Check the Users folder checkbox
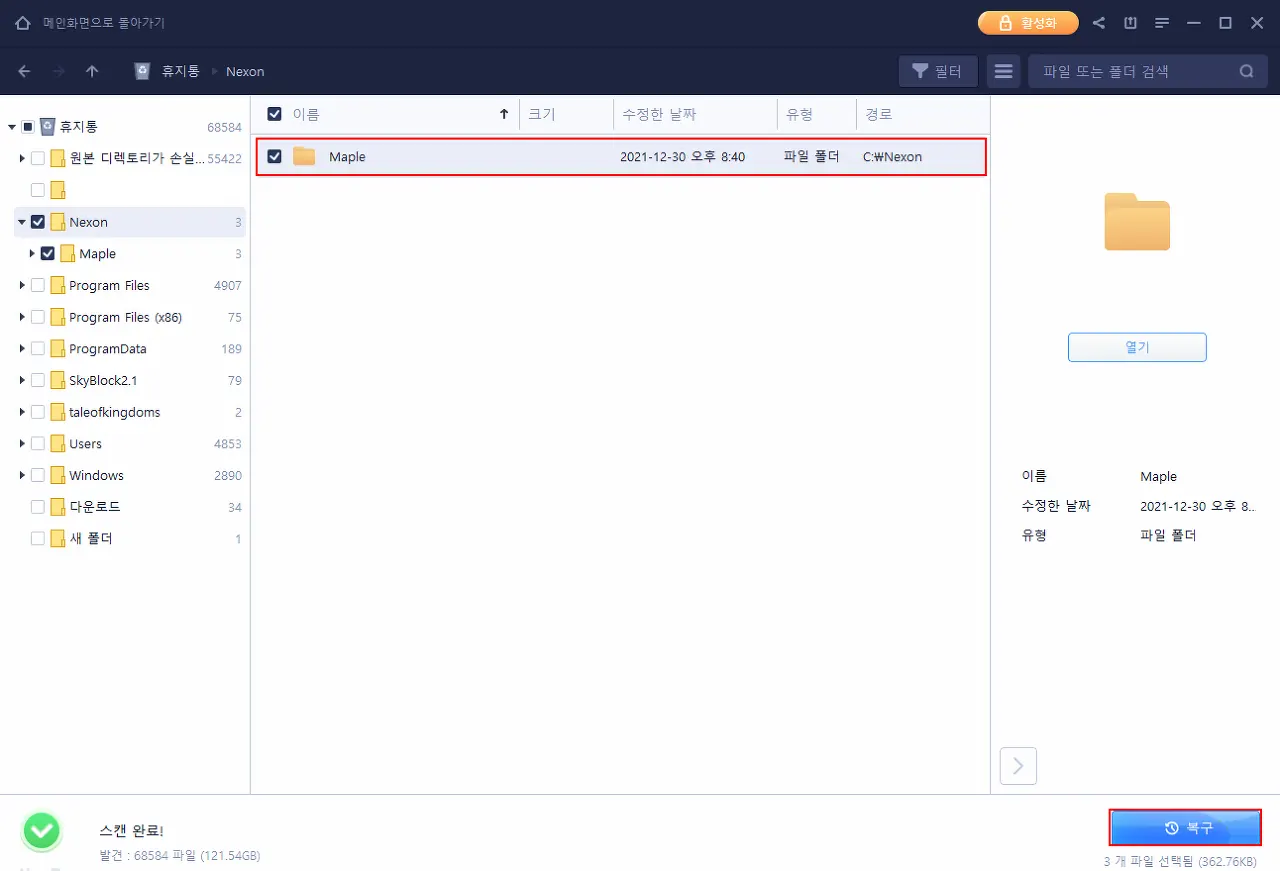This screenshot has width=1280, height=871. [x=38, y=443]
